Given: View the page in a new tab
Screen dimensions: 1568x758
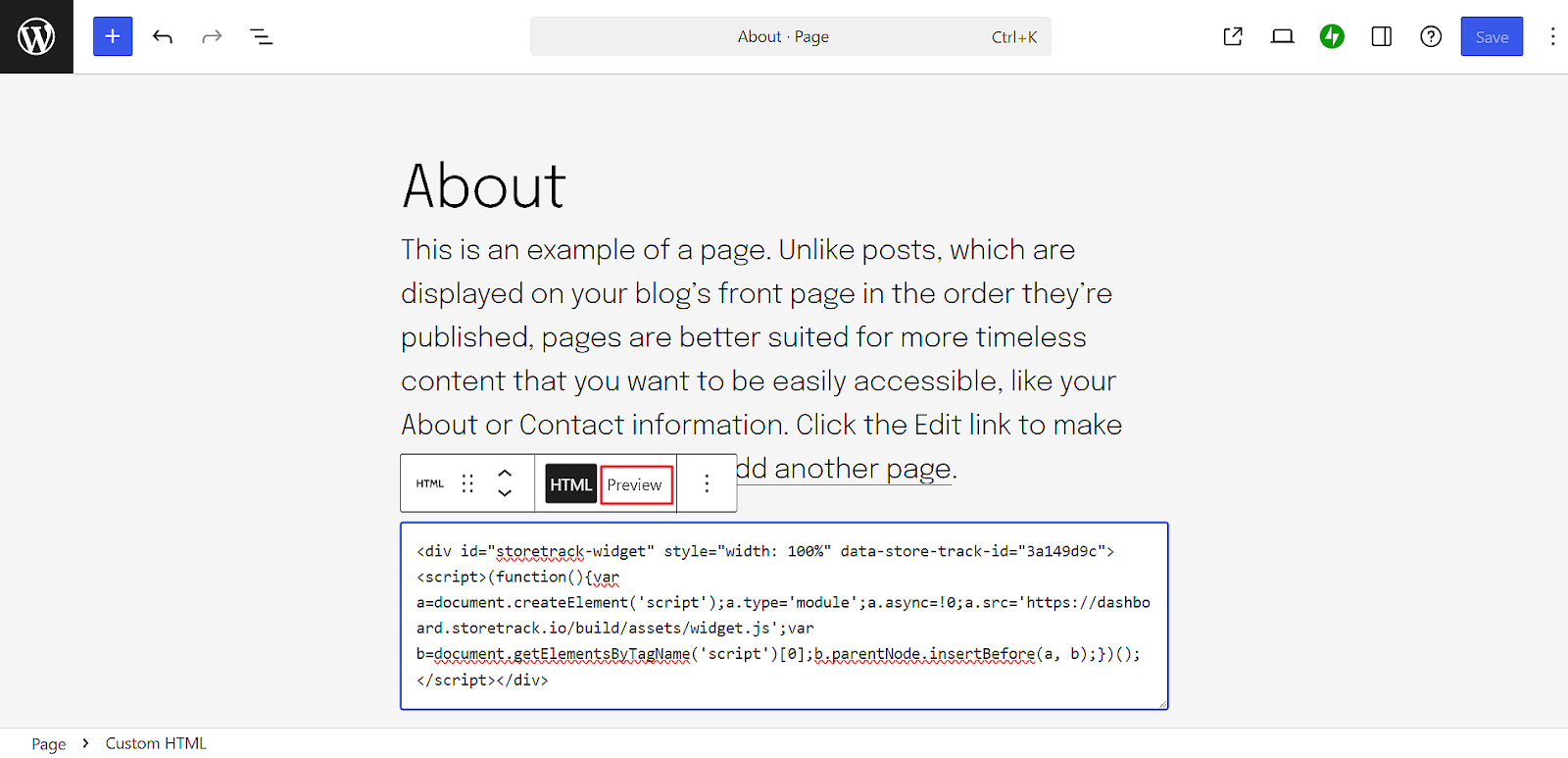Looking at the screenshot, I should pyautogui.click(x=1233, y=36).
